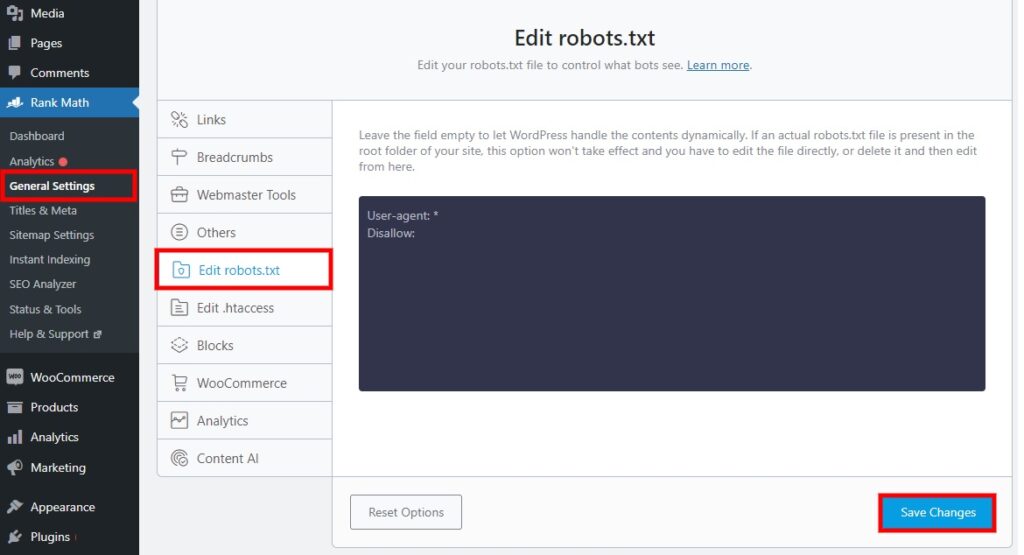Open Instant Indexing settings

pyautogui.click(x=50, y=259)
